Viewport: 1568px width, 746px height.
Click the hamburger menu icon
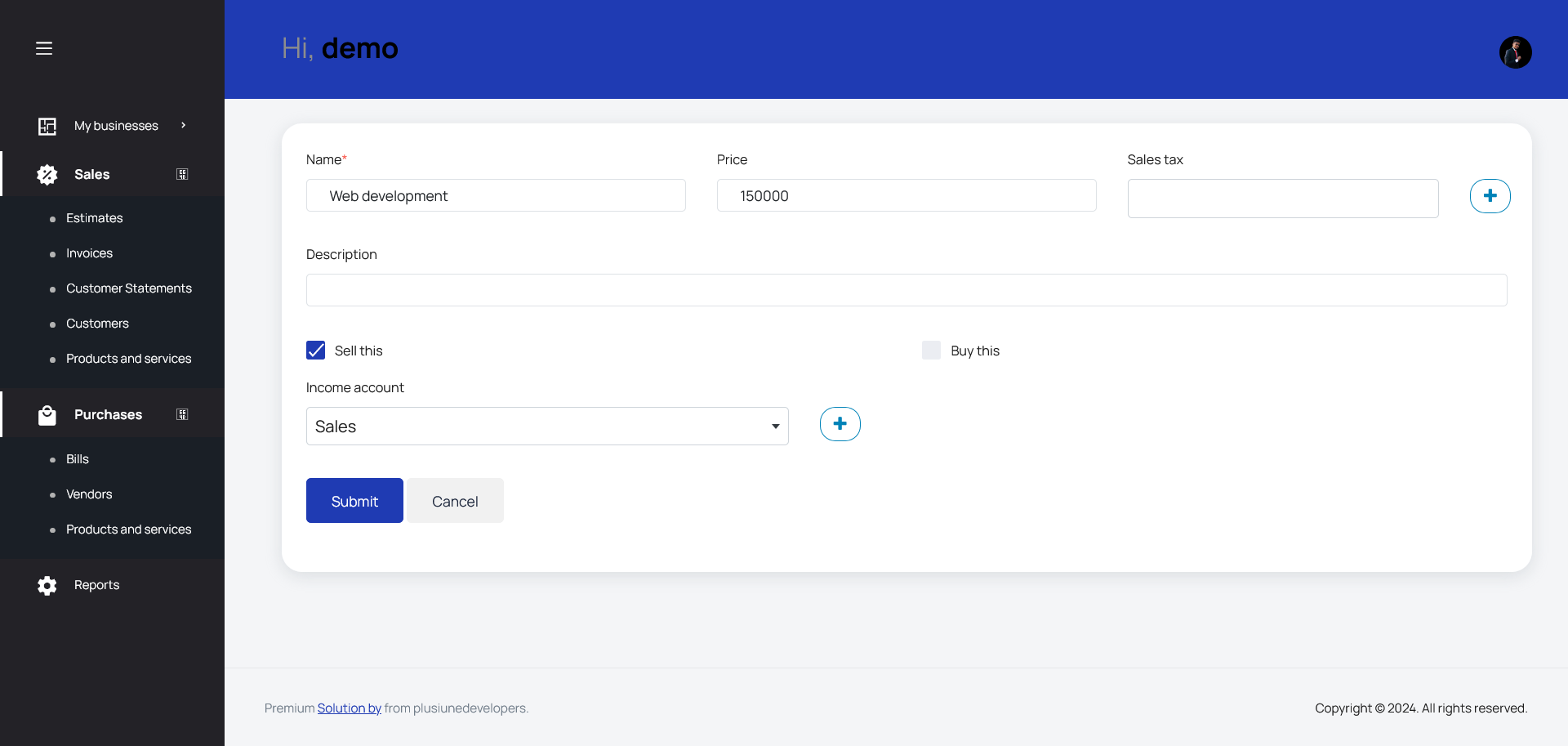[44, 48]
